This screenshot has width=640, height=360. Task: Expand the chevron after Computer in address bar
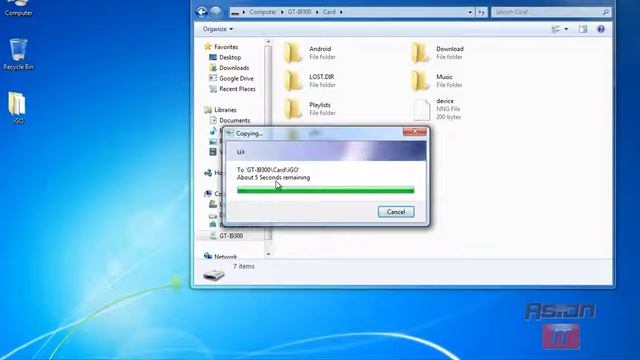click(x=282, y=12)
